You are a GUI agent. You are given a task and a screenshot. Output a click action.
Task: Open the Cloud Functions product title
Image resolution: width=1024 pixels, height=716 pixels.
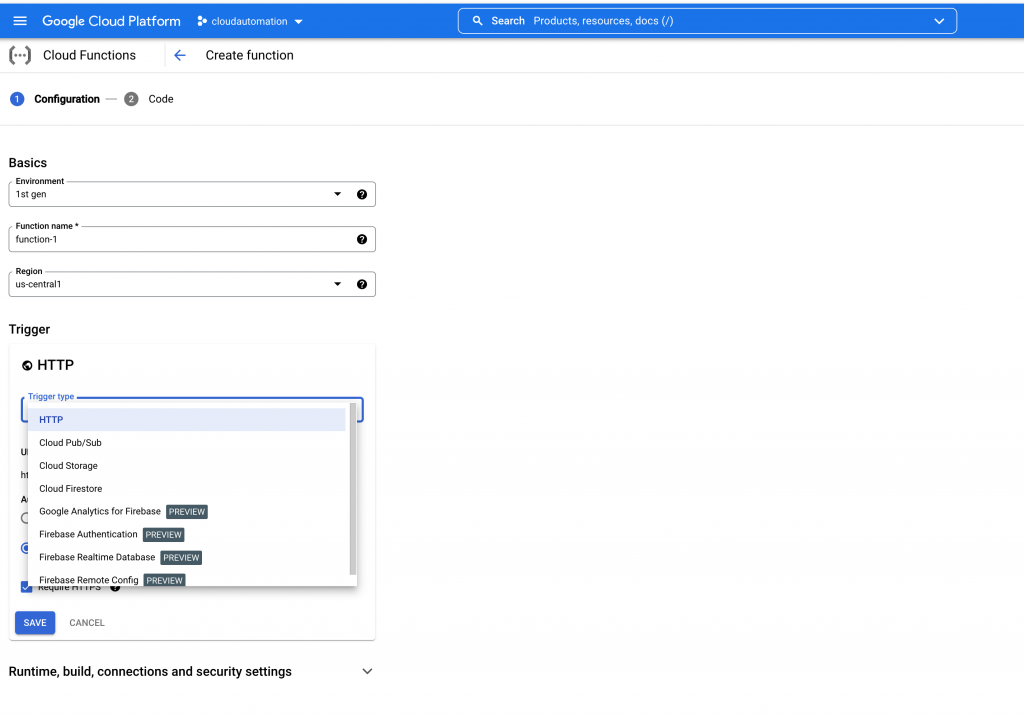(x=89, y=56)
